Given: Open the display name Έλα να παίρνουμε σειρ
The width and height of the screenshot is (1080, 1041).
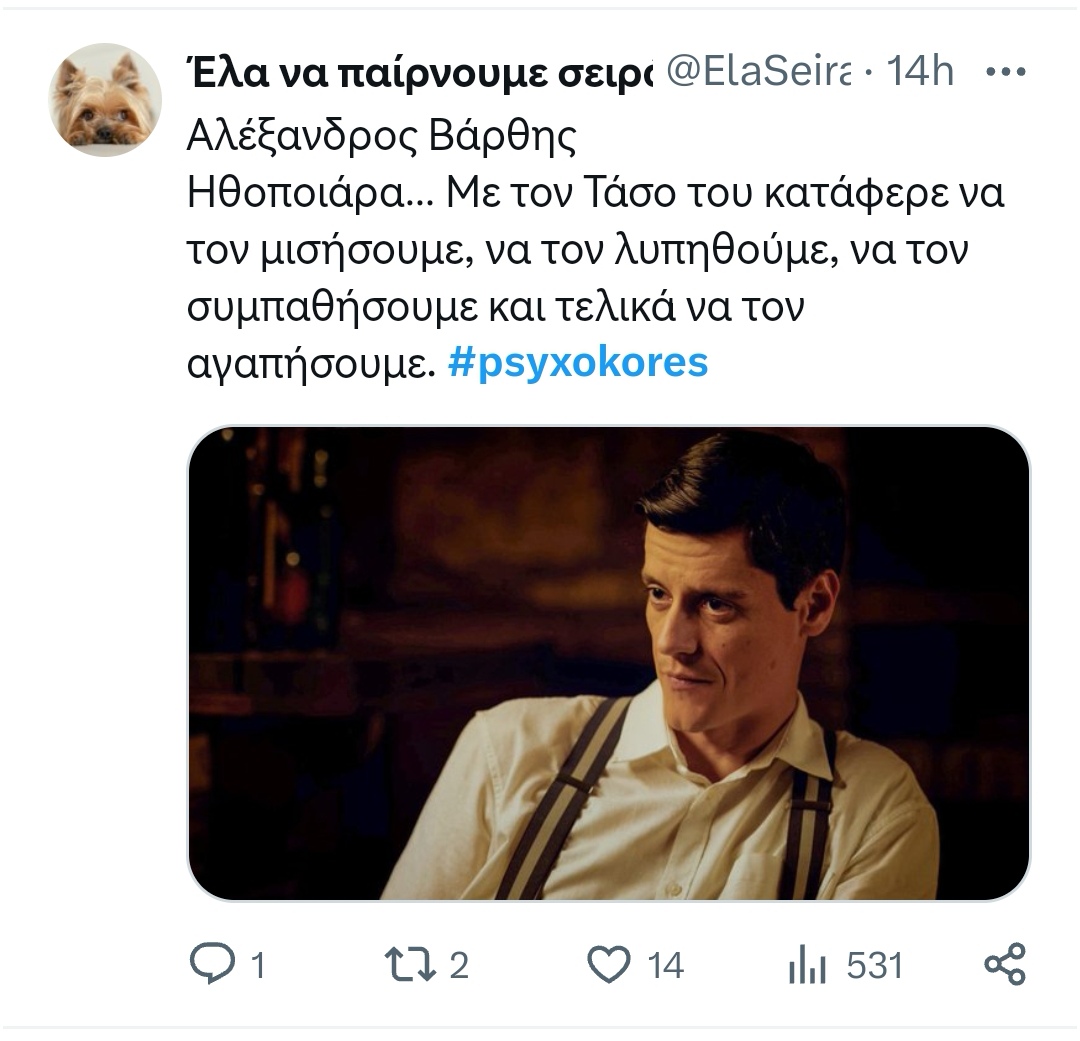Looking at the screenshot, I should 418,72.
